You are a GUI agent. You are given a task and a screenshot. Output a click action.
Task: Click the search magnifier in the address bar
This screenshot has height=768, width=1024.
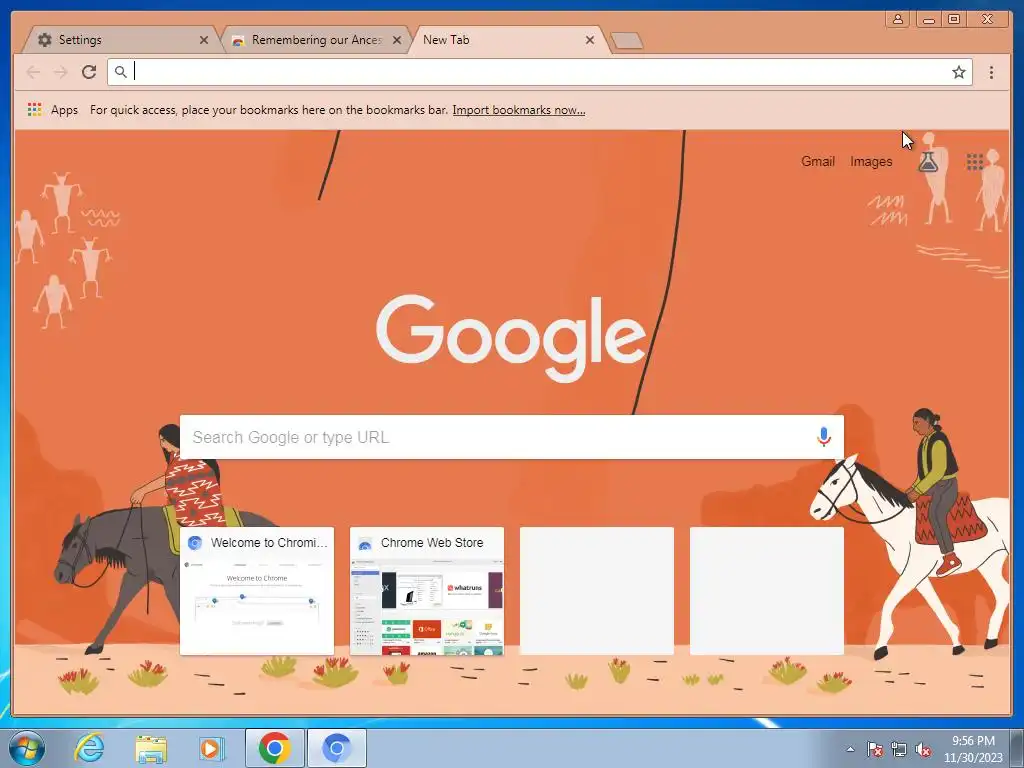[x=121, y=72]
